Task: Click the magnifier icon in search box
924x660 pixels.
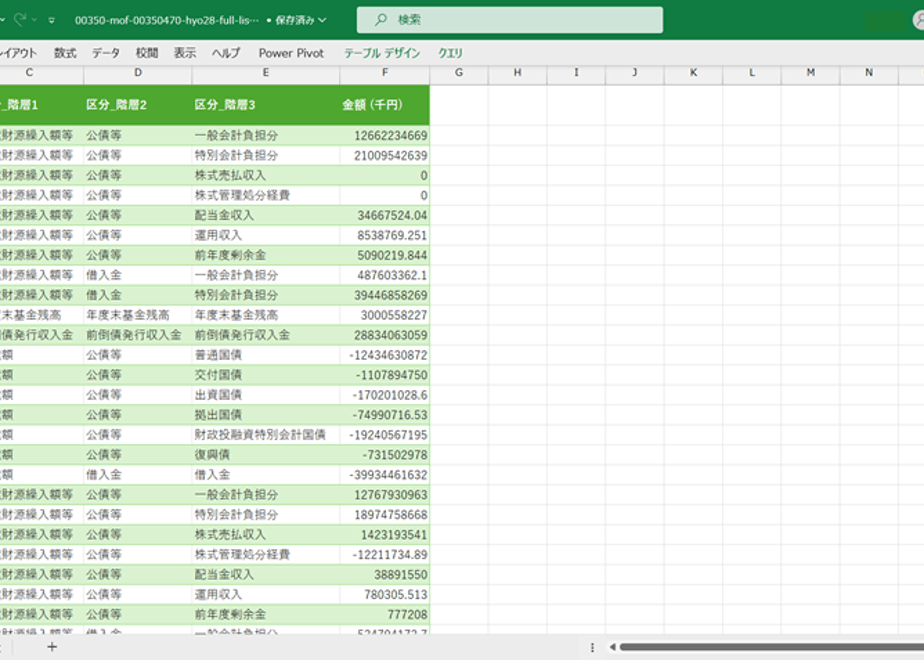Action: (x=381, y=19)
